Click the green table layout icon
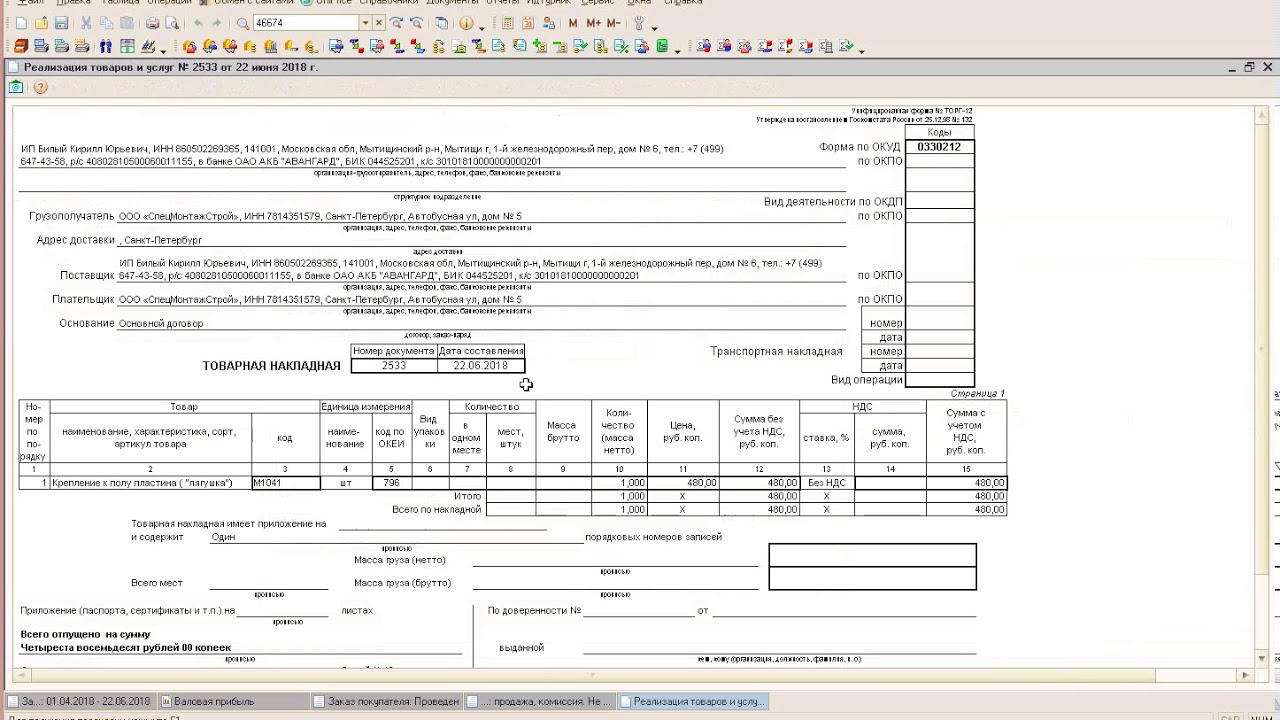This screenshot has width=1280, height=720. pos(127,46)
